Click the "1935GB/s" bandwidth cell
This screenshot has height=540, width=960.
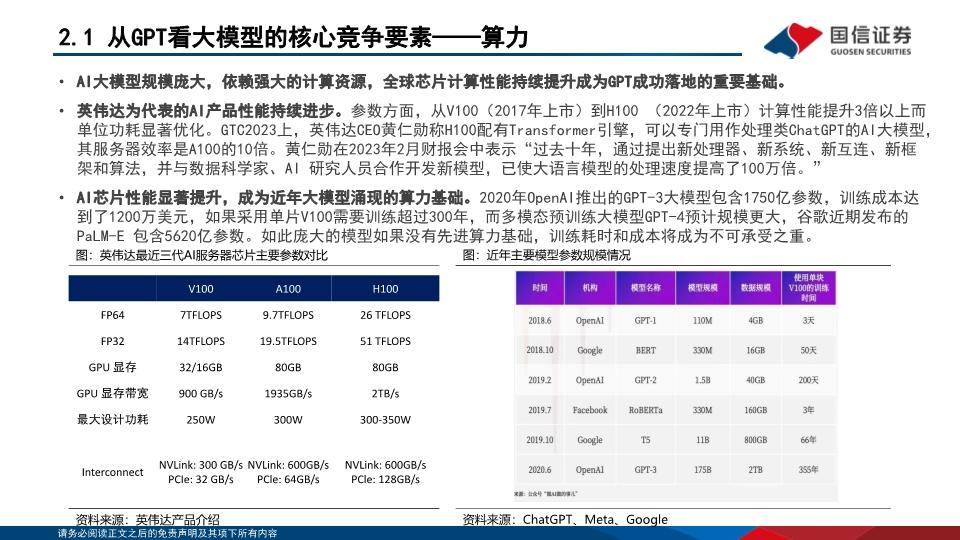pos(288,394)
